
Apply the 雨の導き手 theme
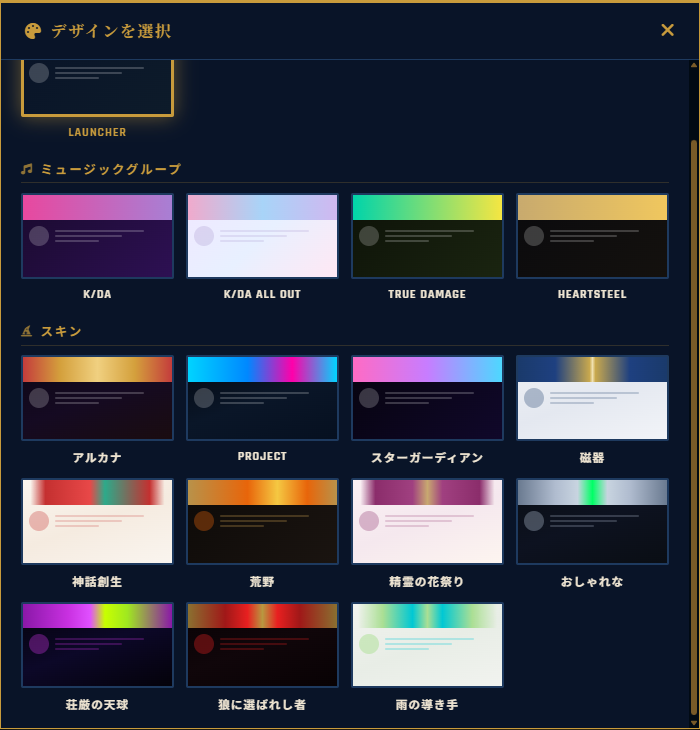(427, 645)
